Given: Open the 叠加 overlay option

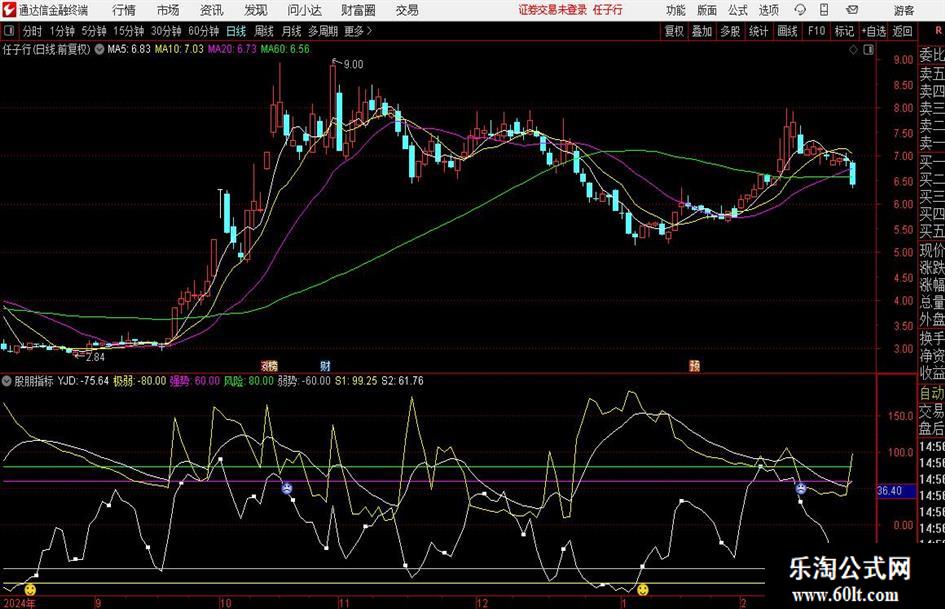Looking at the screenshot, I should [702, 31].
